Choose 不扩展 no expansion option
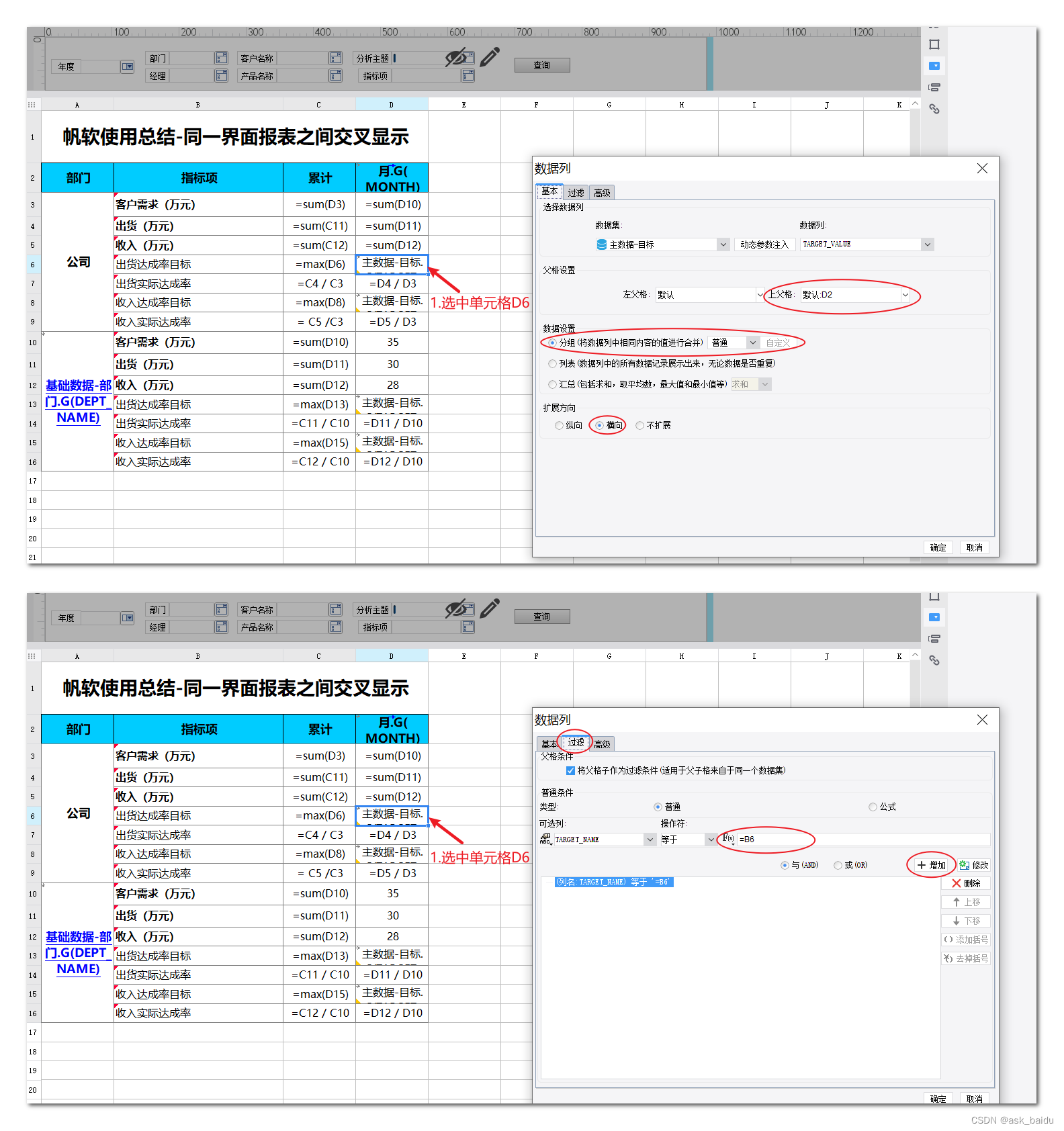1064x1131 pixels. (639, 425)
